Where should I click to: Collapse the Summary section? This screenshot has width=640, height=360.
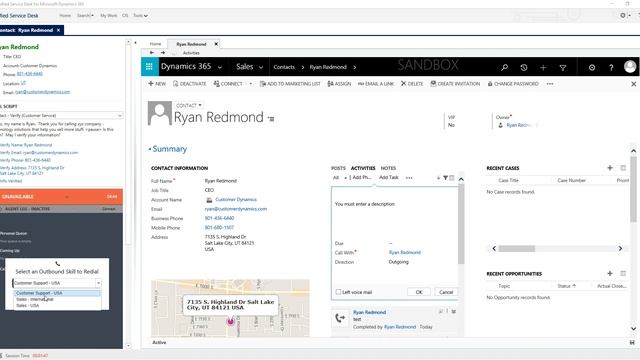click(168, 149)
